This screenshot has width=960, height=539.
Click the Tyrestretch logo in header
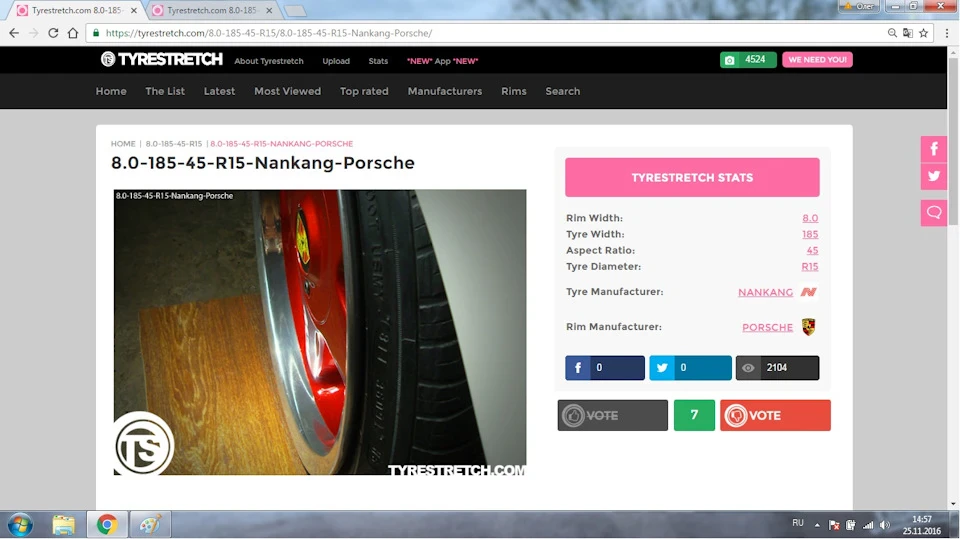click(x=162, y=59)
